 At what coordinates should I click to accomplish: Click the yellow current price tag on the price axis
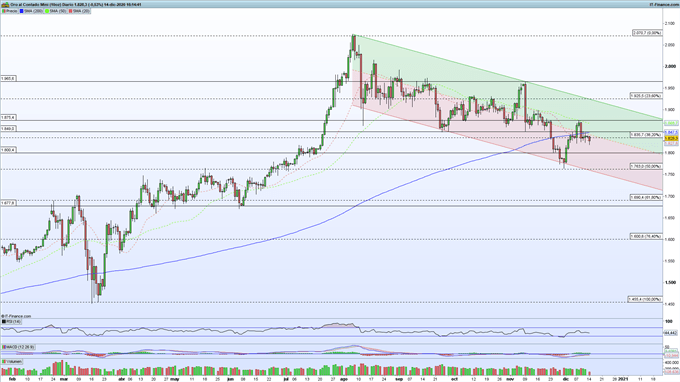671,138
